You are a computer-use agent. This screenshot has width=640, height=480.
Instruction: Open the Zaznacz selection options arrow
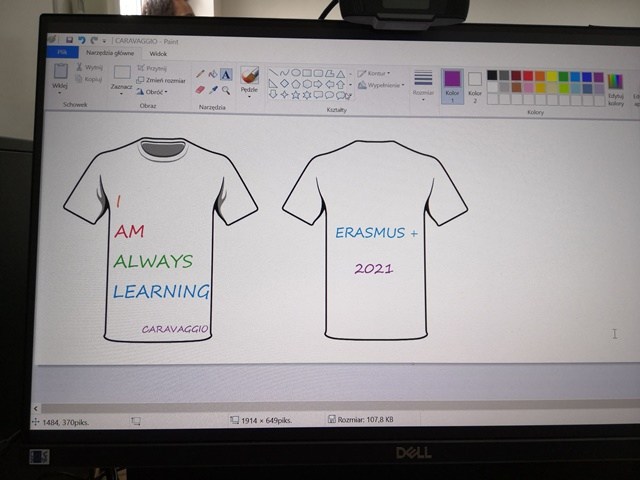(121, 94)
